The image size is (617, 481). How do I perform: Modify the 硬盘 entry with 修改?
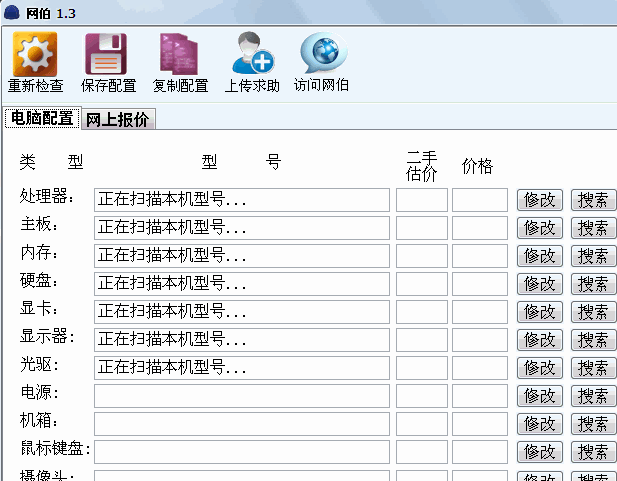[x=540, y=284]
